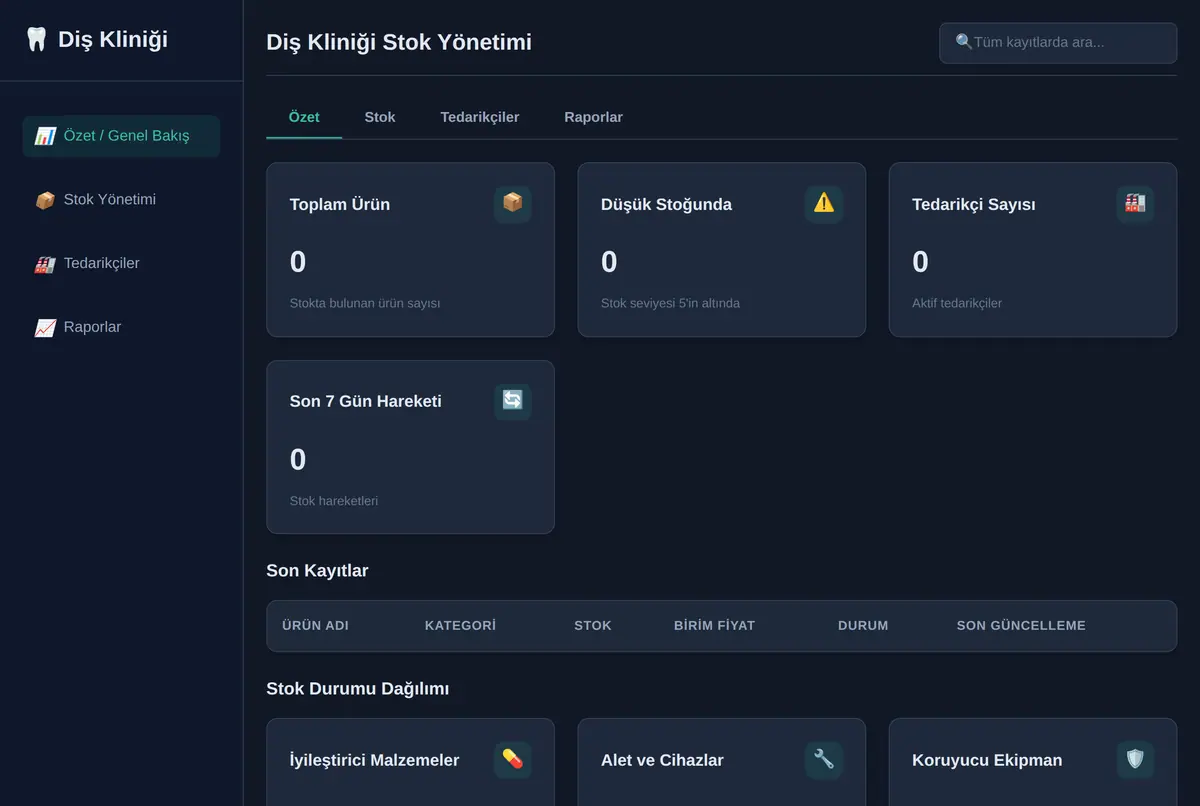
Task: Click the Stok Durumu Dağılımı heading
Action: 358,689
